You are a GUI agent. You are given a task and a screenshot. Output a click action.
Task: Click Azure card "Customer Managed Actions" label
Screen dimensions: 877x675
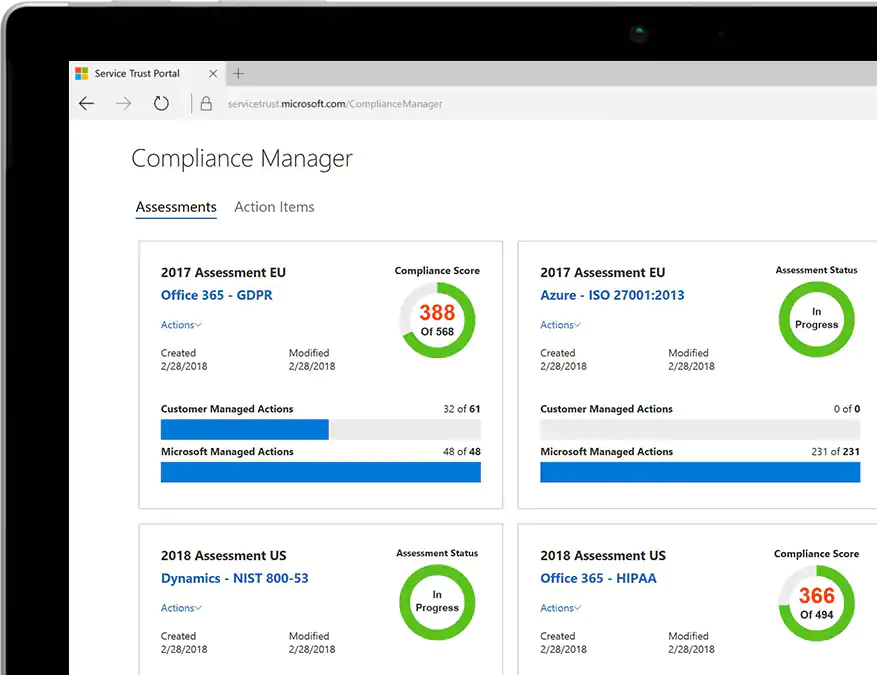[x=606, y=409]
